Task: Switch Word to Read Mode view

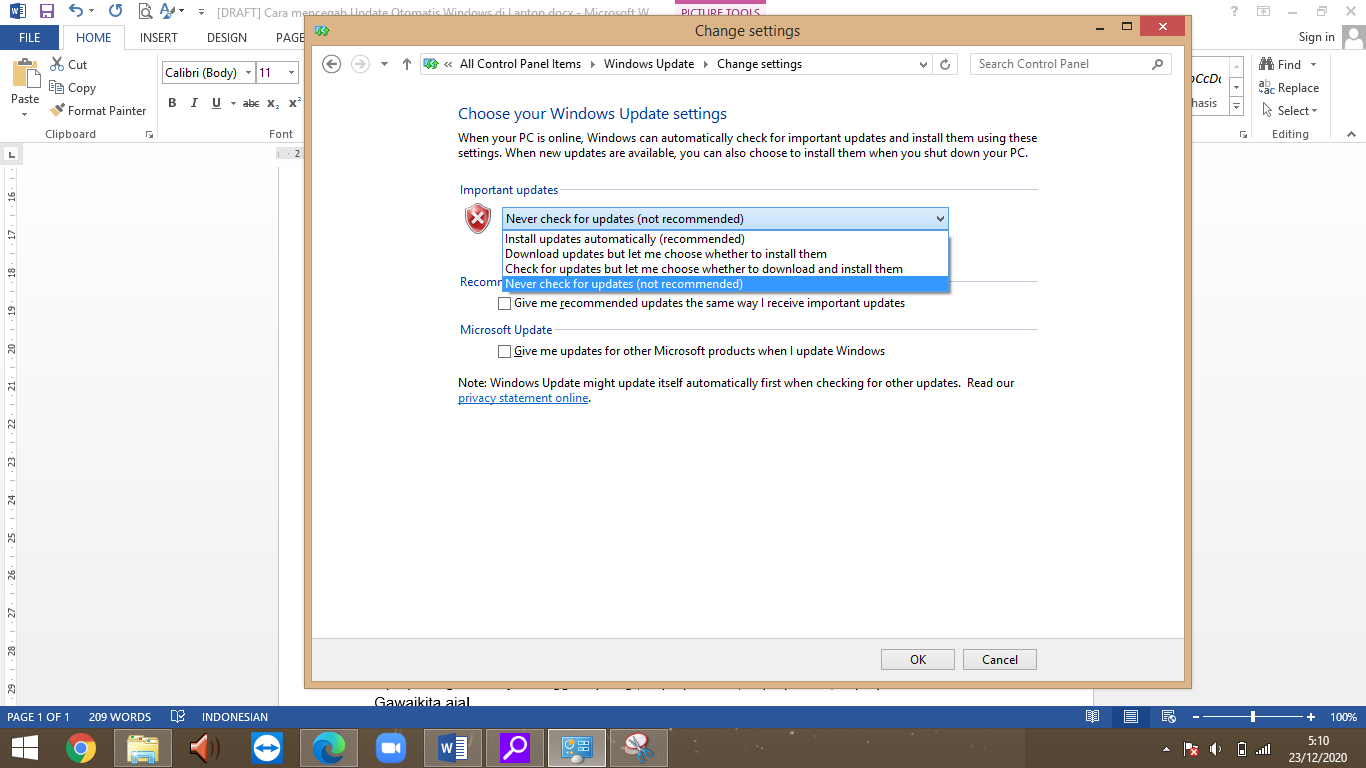Action: coord(1093,717)
